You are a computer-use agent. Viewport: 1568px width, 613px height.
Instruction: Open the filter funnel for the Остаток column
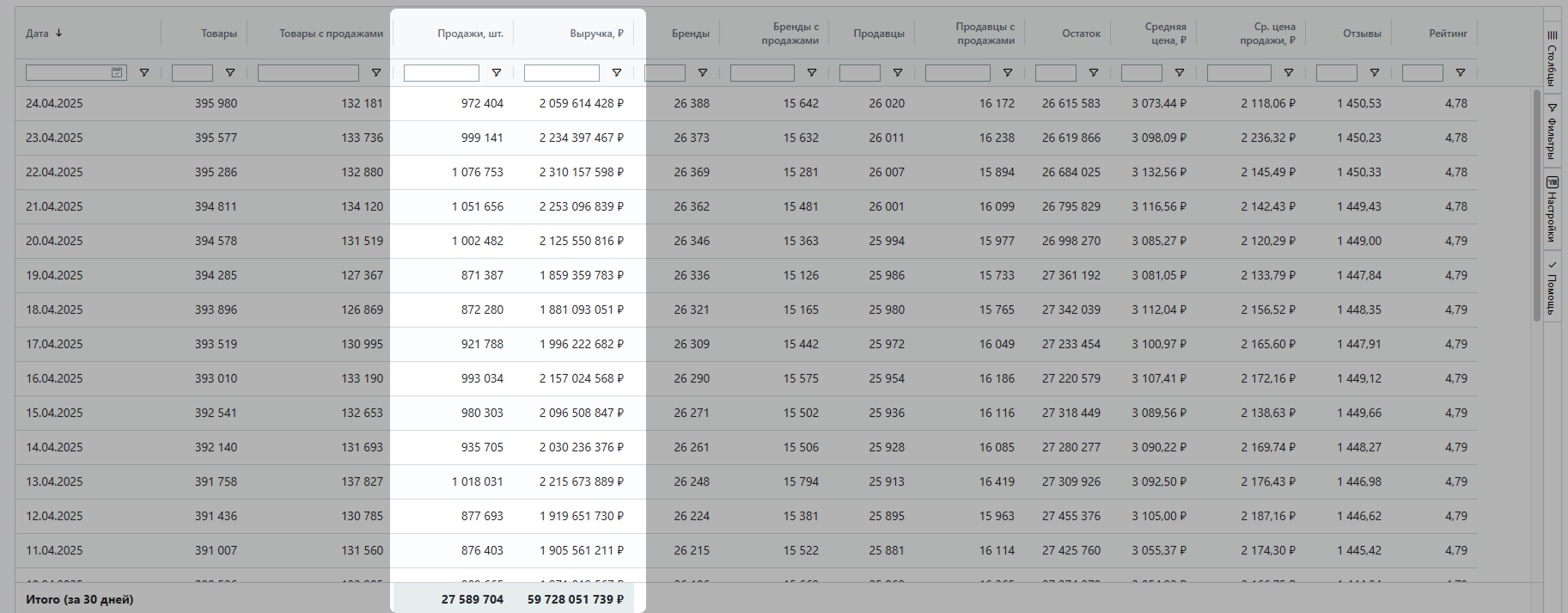pyautogui.click(x=1094, y=73)
